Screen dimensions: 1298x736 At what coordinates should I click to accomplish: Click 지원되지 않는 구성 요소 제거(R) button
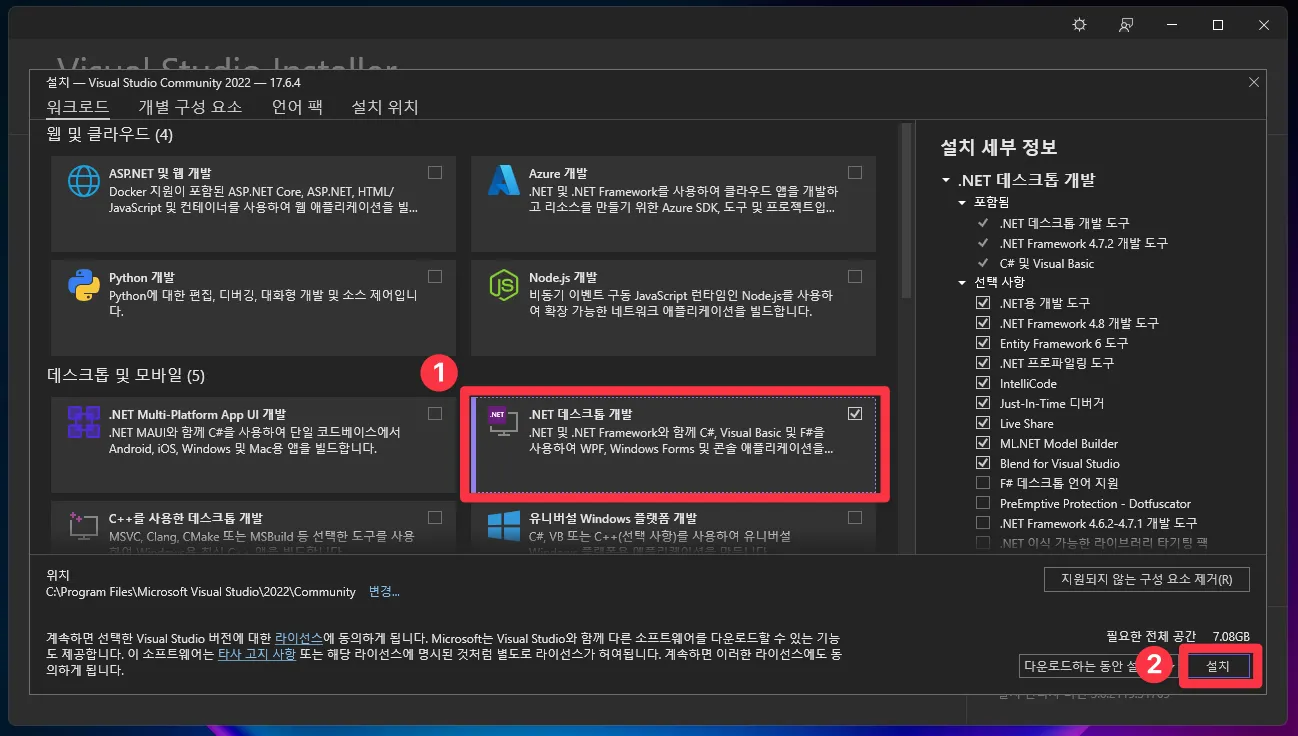1146,579
